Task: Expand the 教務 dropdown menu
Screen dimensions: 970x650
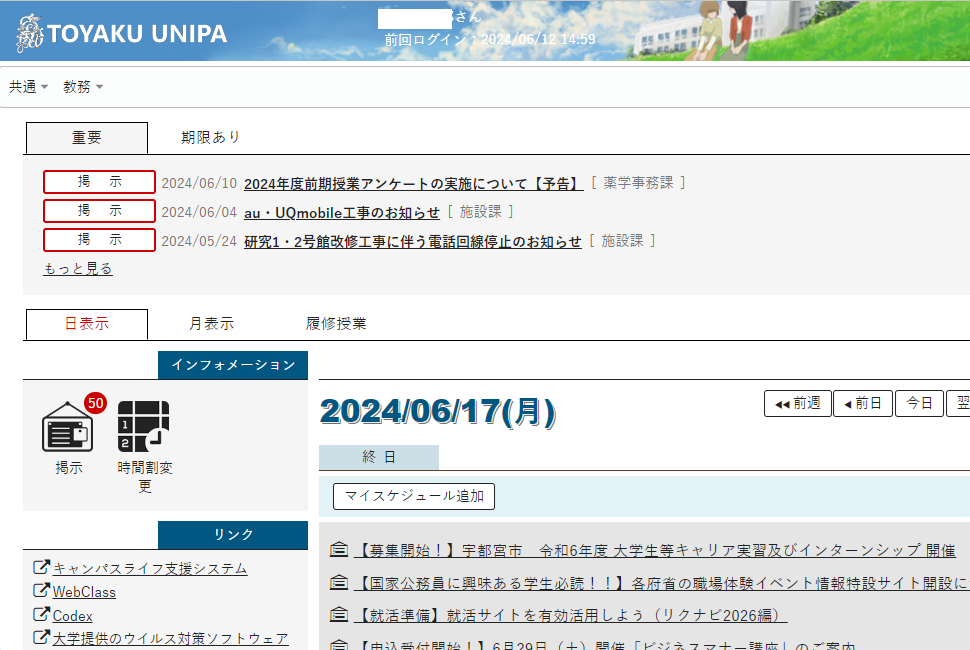Action: click(x=83, y=87)
